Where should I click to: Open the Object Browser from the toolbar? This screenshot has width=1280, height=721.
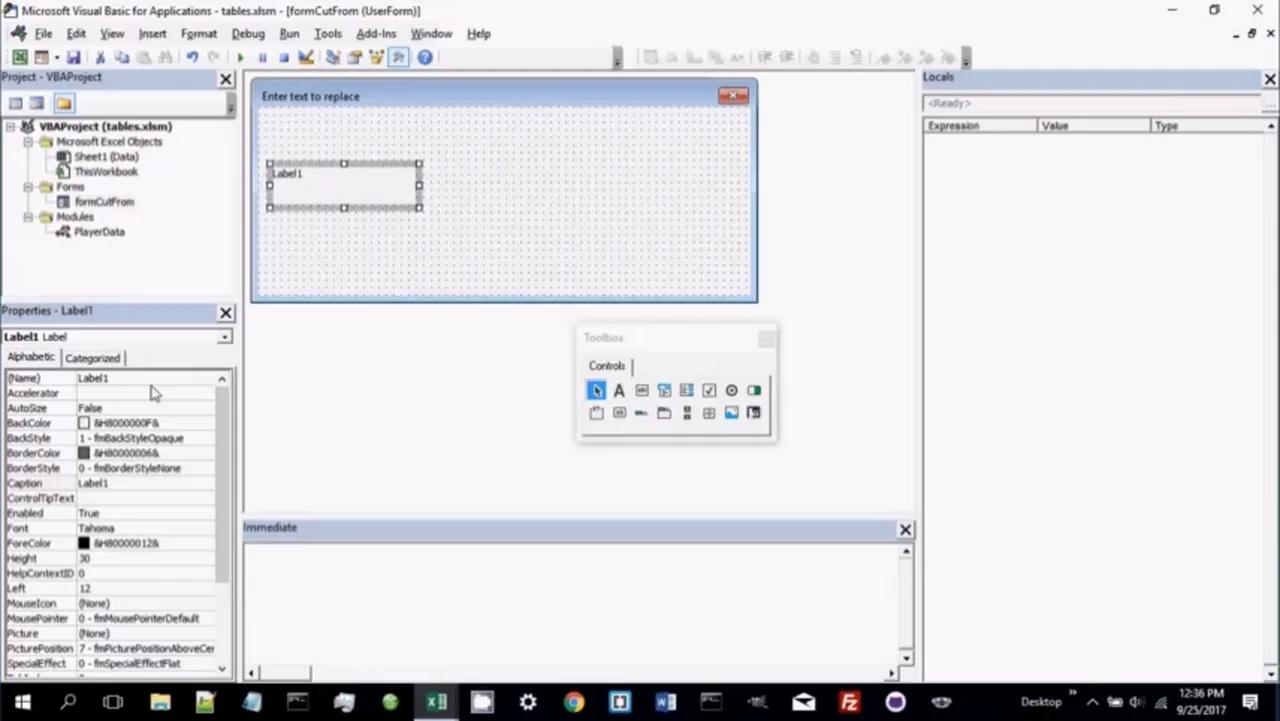tap(377, 57)
